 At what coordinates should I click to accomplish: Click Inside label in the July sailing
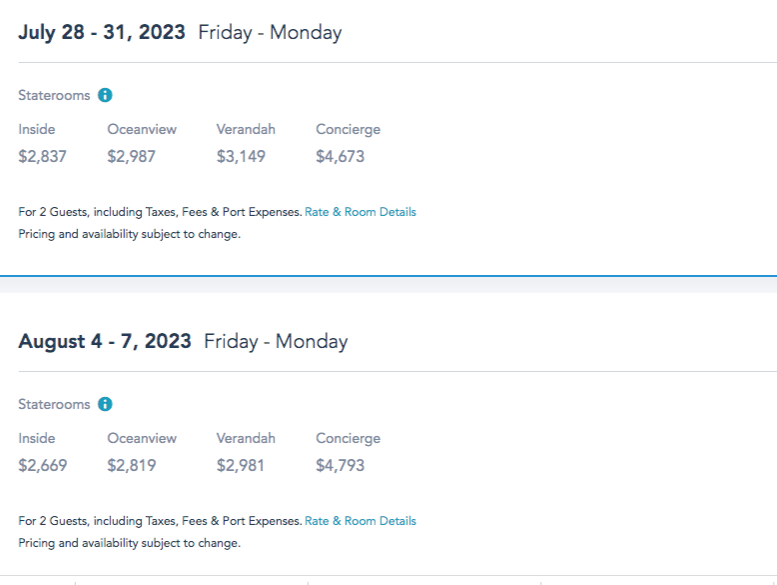[37, 130]
